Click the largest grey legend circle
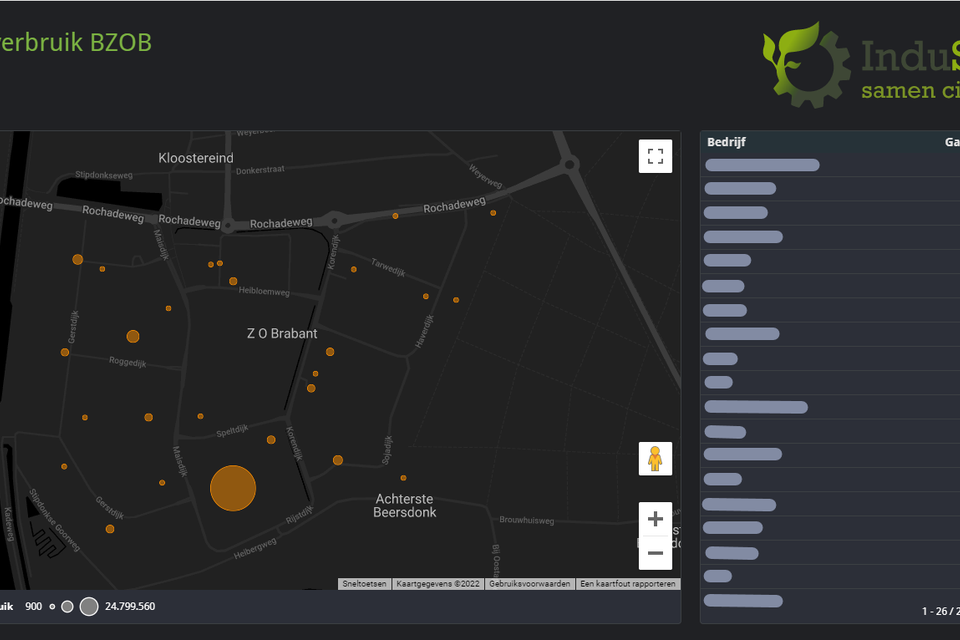Image resolution: width=960 pixels, height=640 pixels. click(x=89, y=606)
